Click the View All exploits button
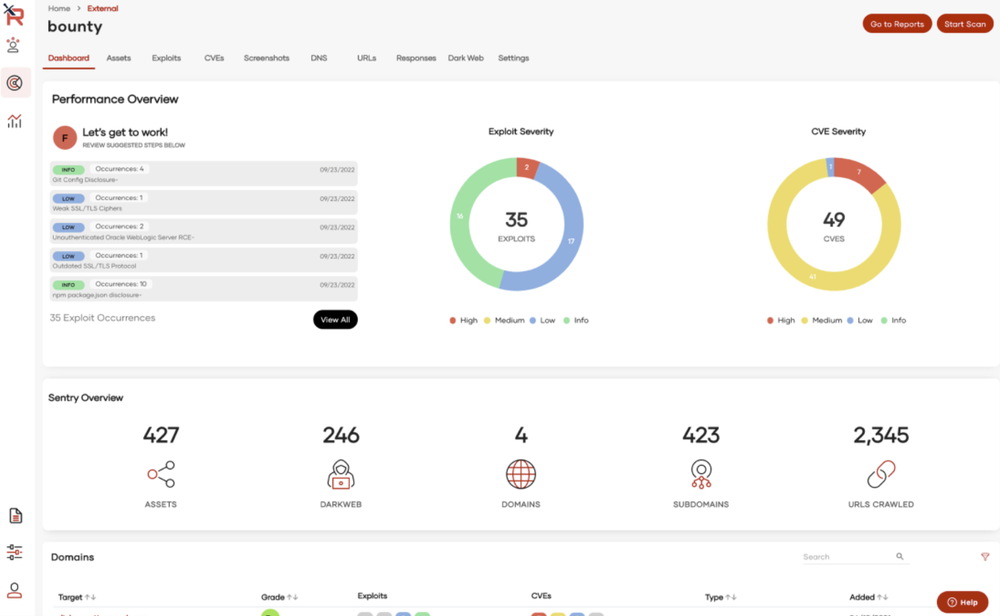The height and width of the screenshot is (616, 1000). coord(335,319)
